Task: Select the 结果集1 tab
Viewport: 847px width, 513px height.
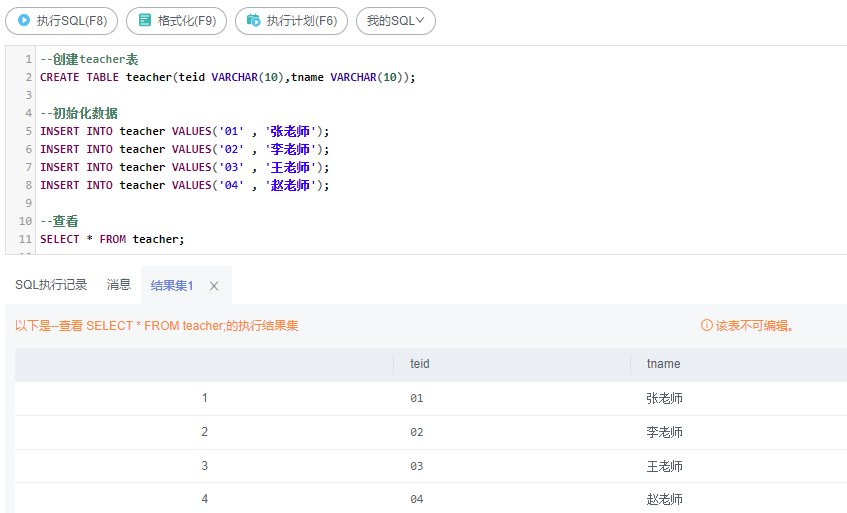Action: (172, 286)
